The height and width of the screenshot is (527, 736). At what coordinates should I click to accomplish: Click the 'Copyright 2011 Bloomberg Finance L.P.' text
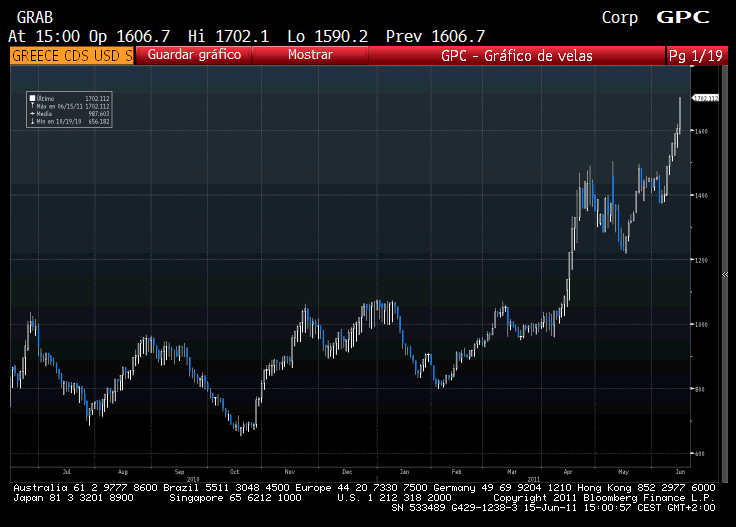(604, 498)
